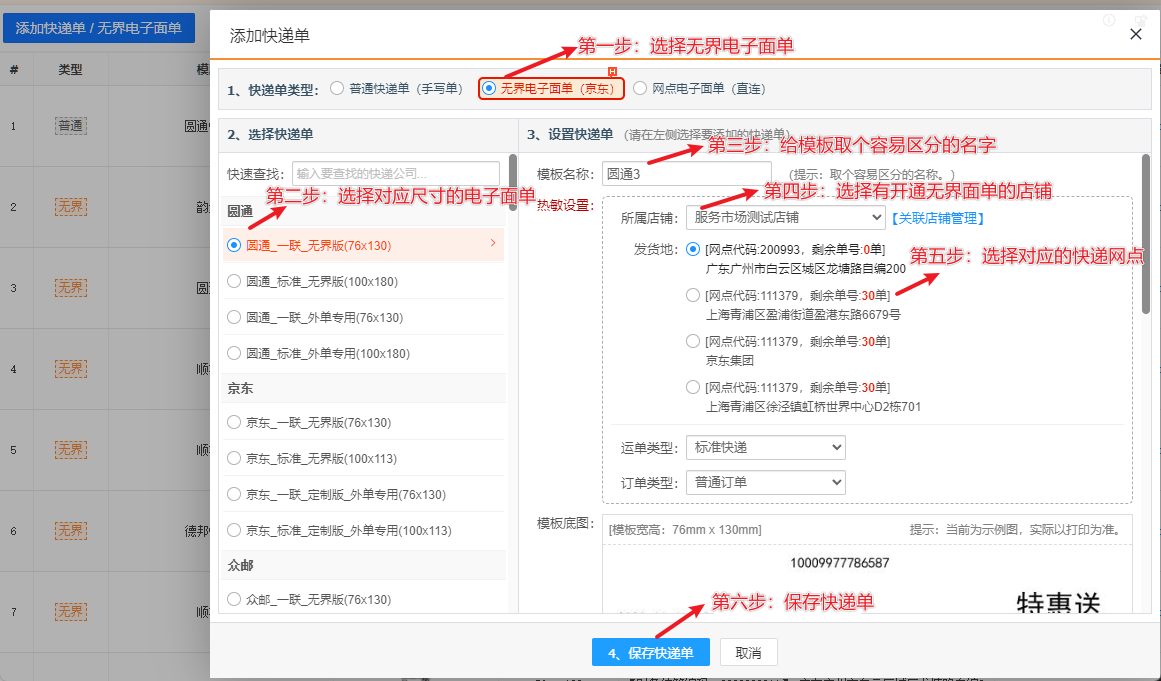Close the 添加快递单 dialog with X
The height and width of the screenshot is (681, 1161).
1135,35
